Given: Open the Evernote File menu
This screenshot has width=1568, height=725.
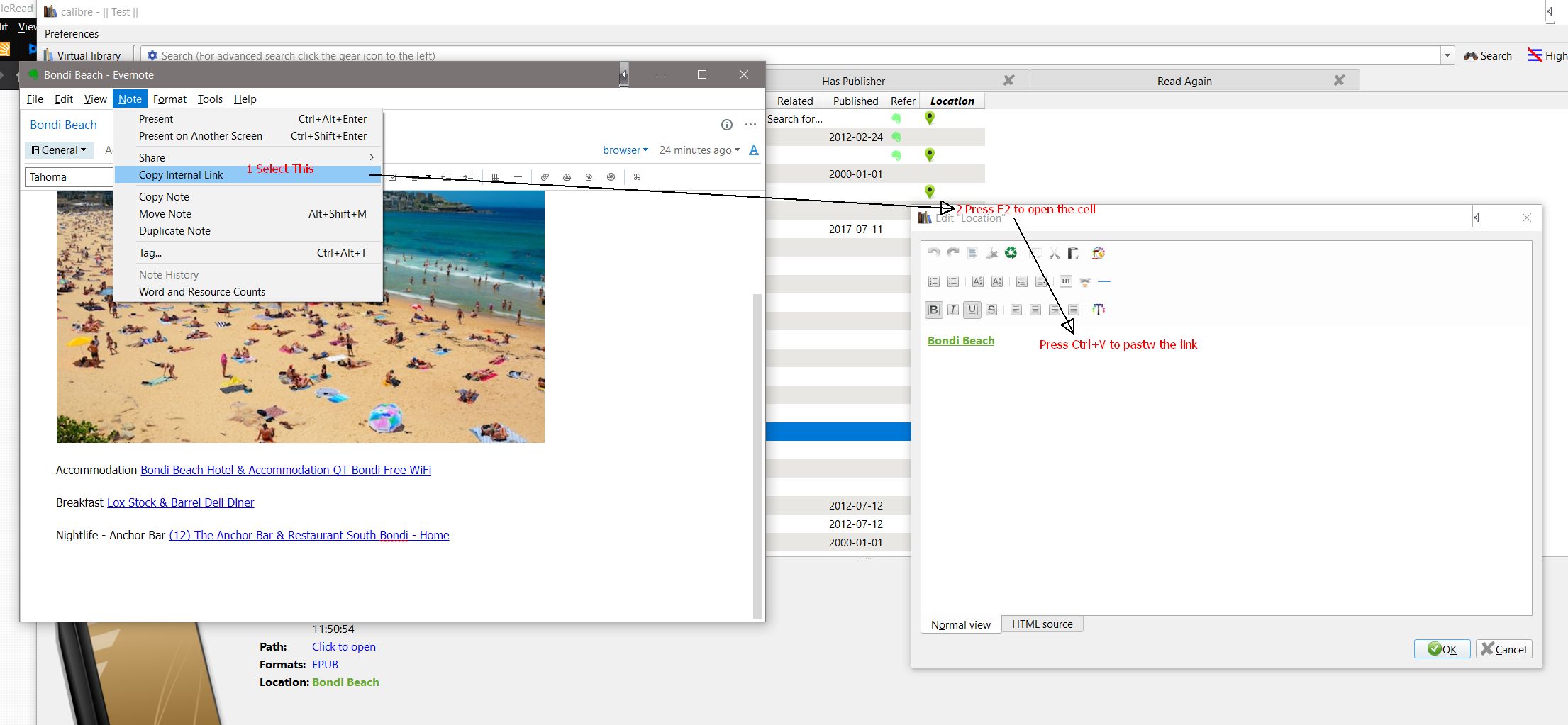Looking at the screenshot, I should click(x=35, y=99).
